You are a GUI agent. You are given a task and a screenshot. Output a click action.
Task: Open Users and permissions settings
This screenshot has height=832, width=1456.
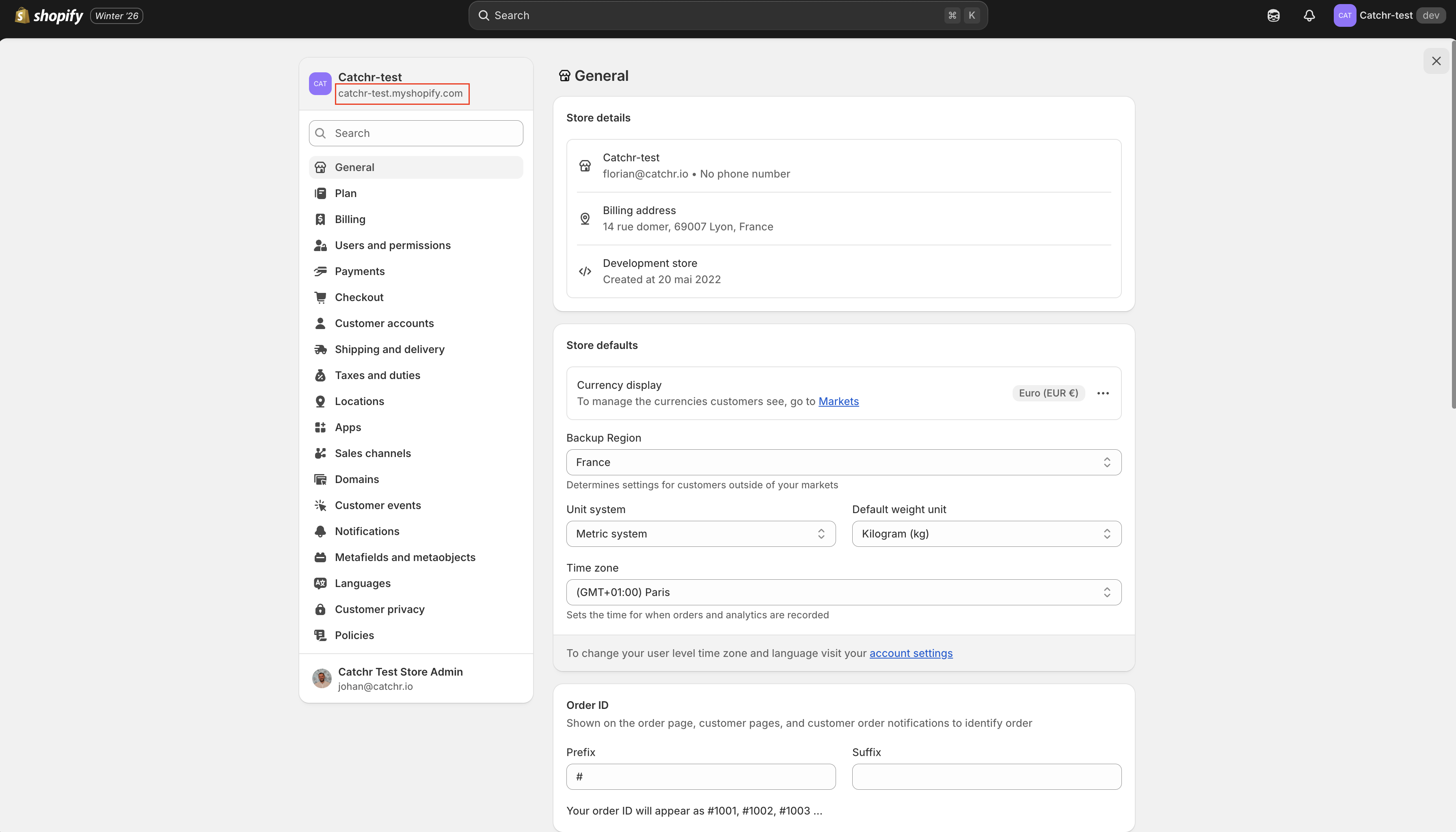392,245
